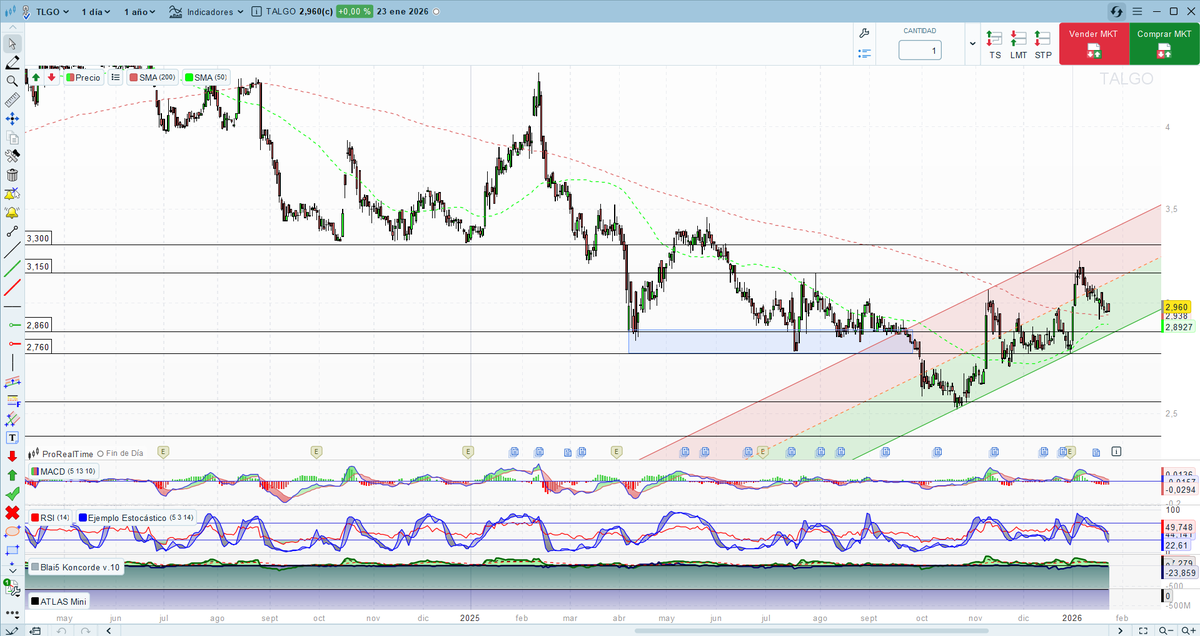Image resolution: width=1200 pixels, height=636 pixels.
Task: Toggle the ATLAS Mini indicator label
Action: pyautogui.click(x=59, y=601)
